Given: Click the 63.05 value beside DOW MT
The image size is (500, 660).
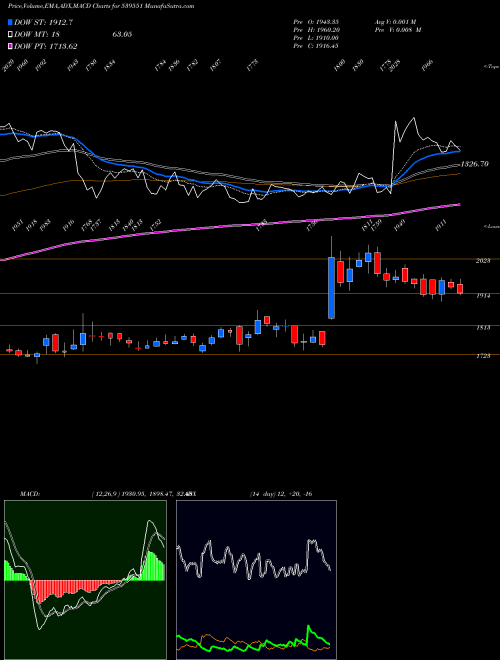Looking at the screenshot, I should (122, 35).
